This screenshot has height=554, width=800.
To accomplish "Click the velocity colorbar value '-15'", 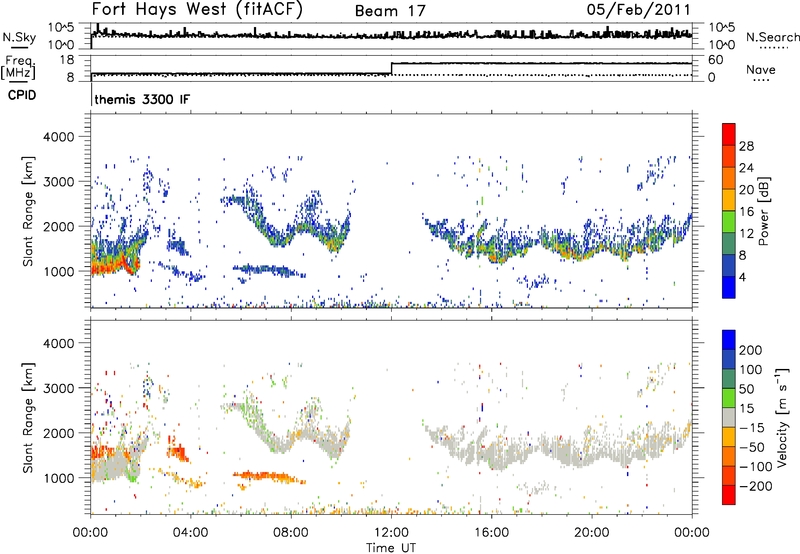I will pyautogui.click(x=752, y=428).
